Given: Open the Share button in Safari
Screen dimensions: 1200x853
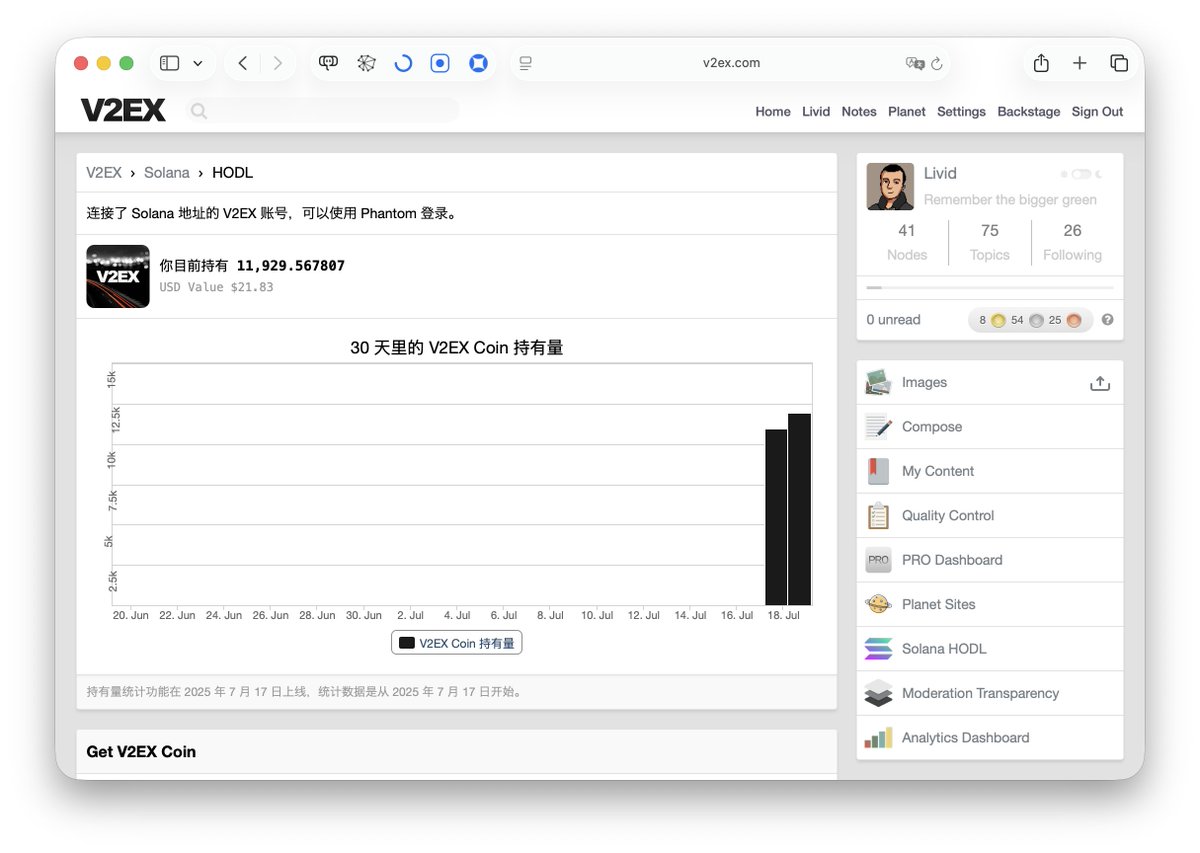Looking at the screenshot, I should (1041, 63).
